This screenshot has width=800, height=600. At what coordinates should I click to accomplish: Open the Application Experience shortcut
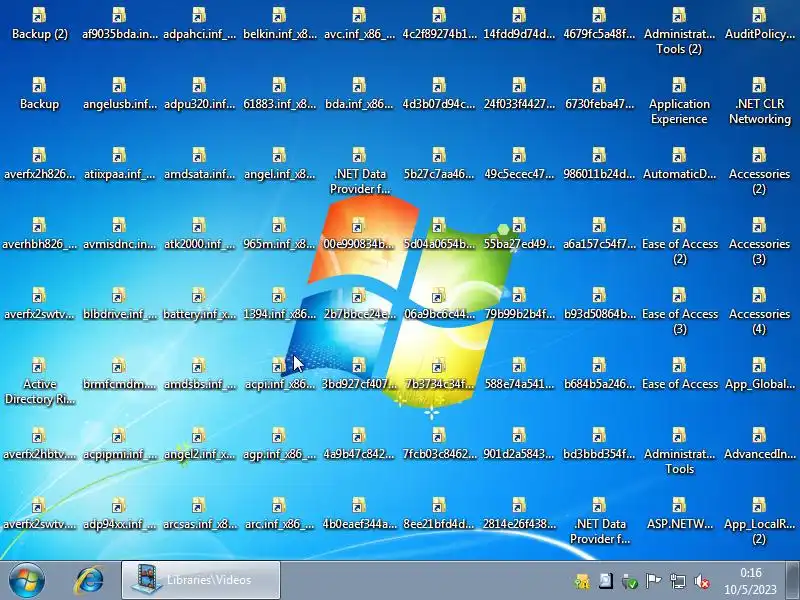(679, 101)
